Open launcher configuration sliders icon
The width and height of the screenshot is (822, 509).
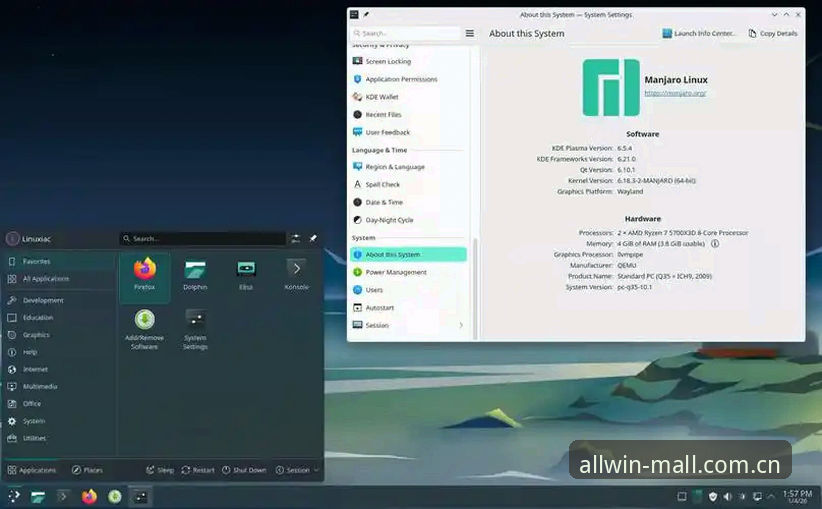(296, 239)
